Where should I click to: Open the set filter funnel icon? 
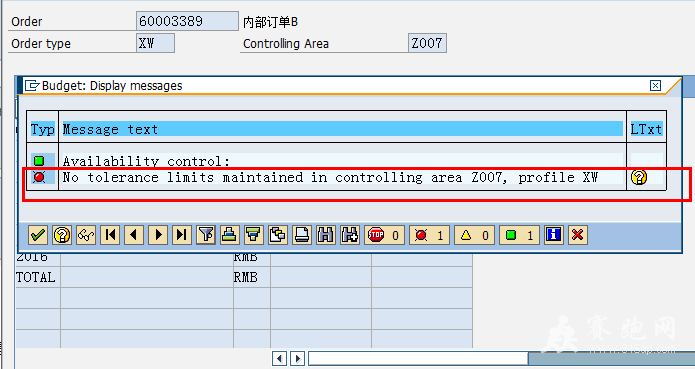point(206,235)
